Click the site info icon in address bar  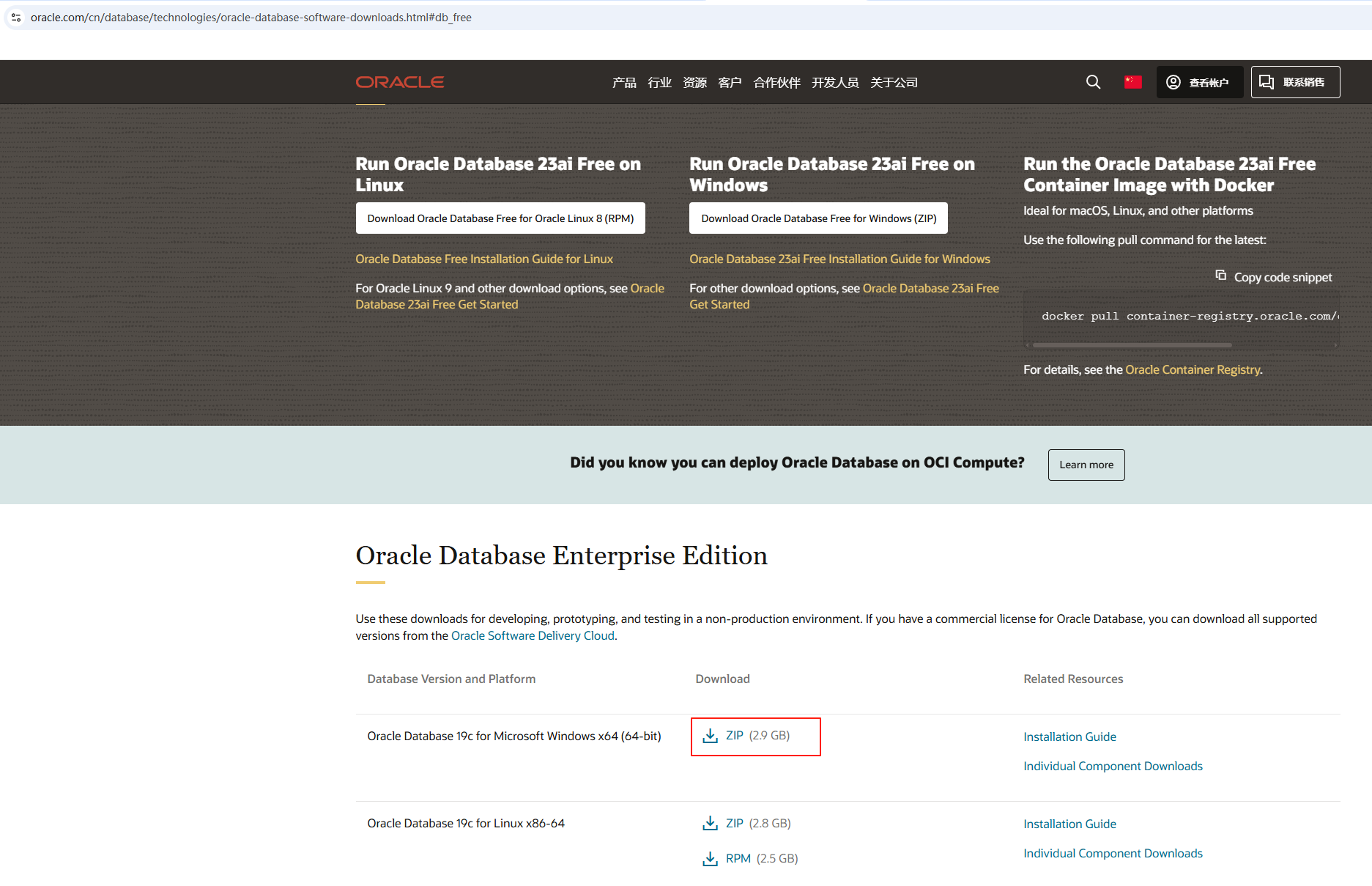point(16,17)
